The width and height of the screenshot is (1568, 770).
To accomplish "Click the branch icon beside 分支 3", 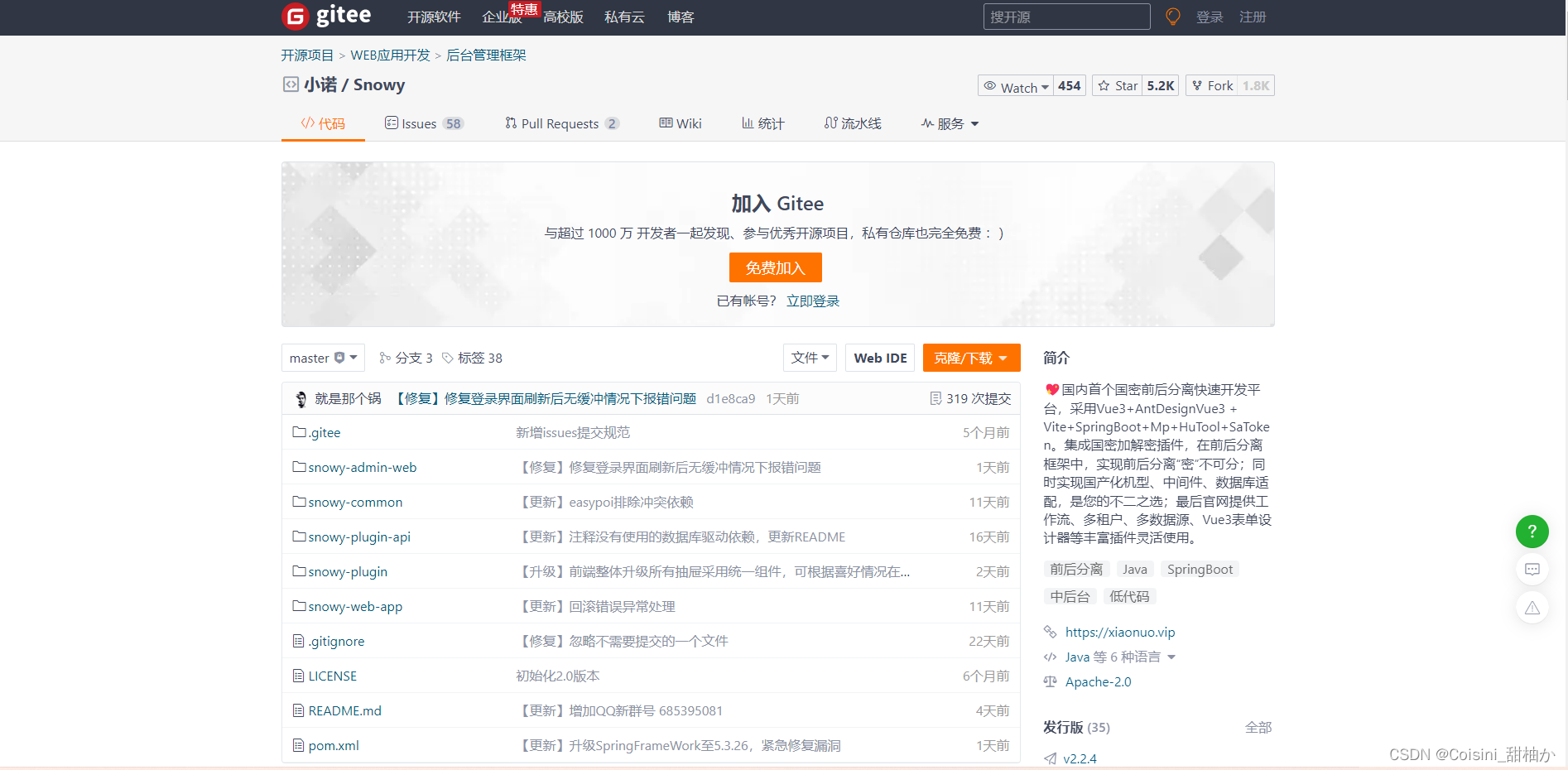I will (x=385, y=358).
